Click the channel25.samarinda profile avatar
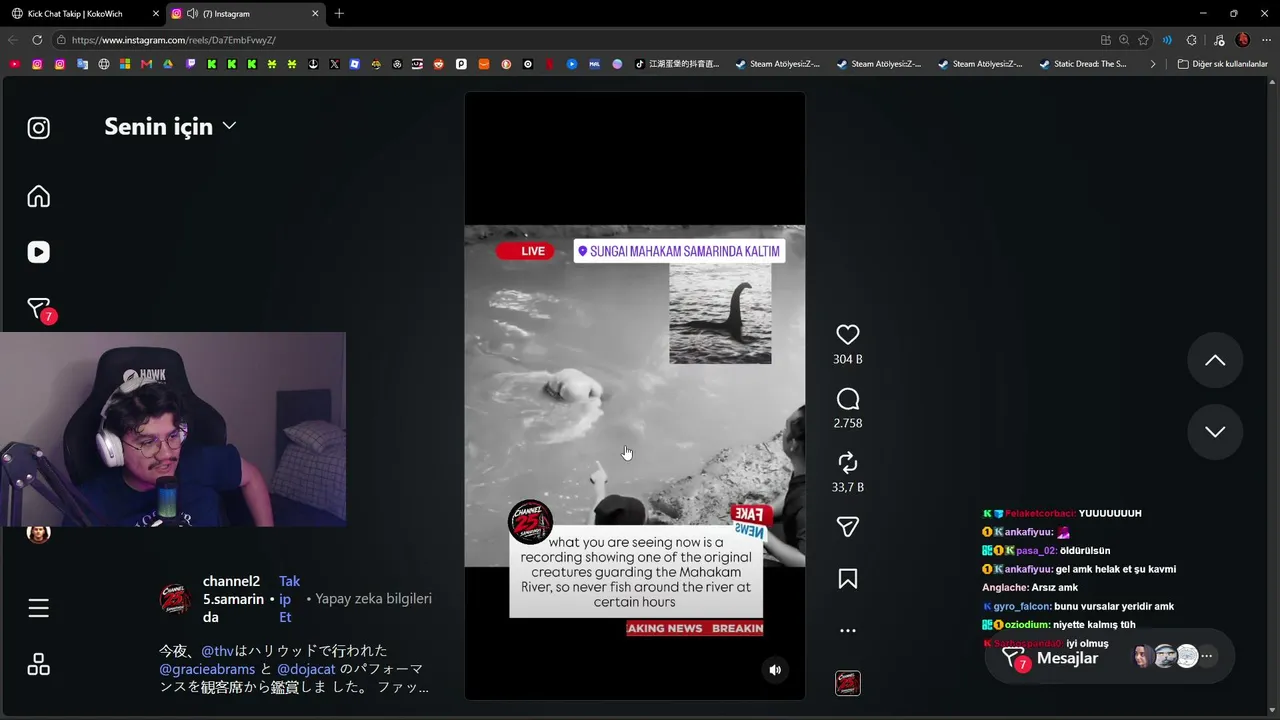1280x720 pixels. [175, 599]
